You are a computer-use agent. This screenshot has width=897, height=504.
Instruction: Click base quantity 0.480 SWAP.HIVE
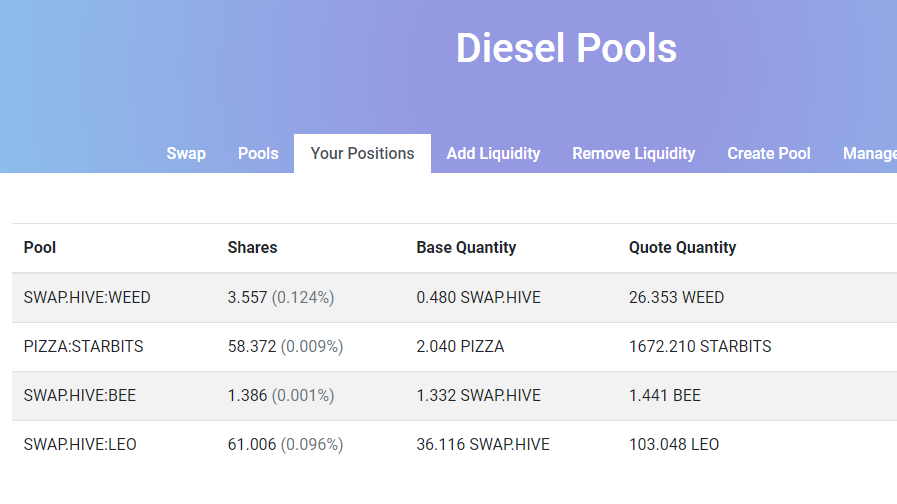pyautogui.click(x=478, y=297)
